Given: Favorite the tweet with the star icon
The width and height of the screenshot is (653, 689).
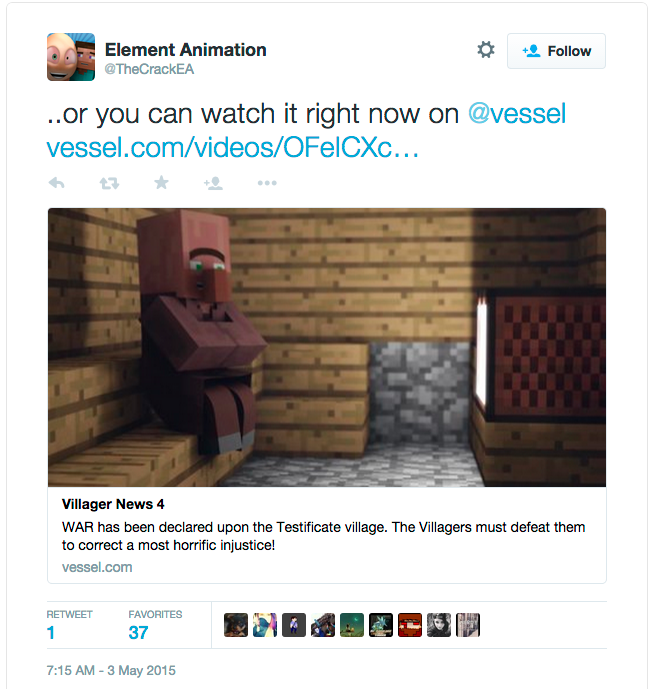Looking at the screenshot, I should point(161,182).
